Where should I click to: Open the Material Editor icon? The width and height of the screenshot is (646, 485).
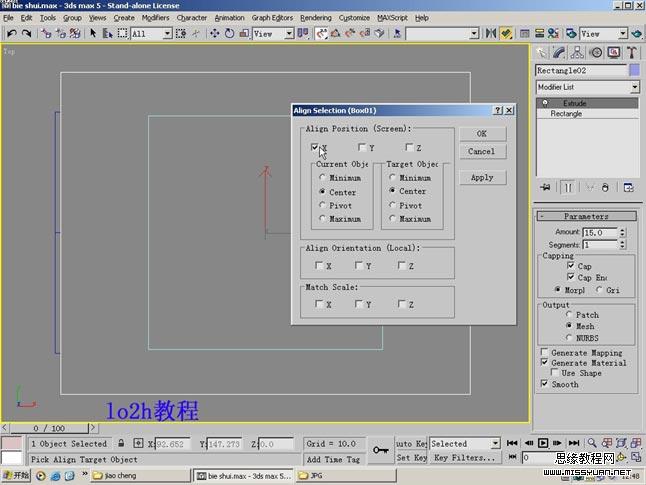click(553, 33)
